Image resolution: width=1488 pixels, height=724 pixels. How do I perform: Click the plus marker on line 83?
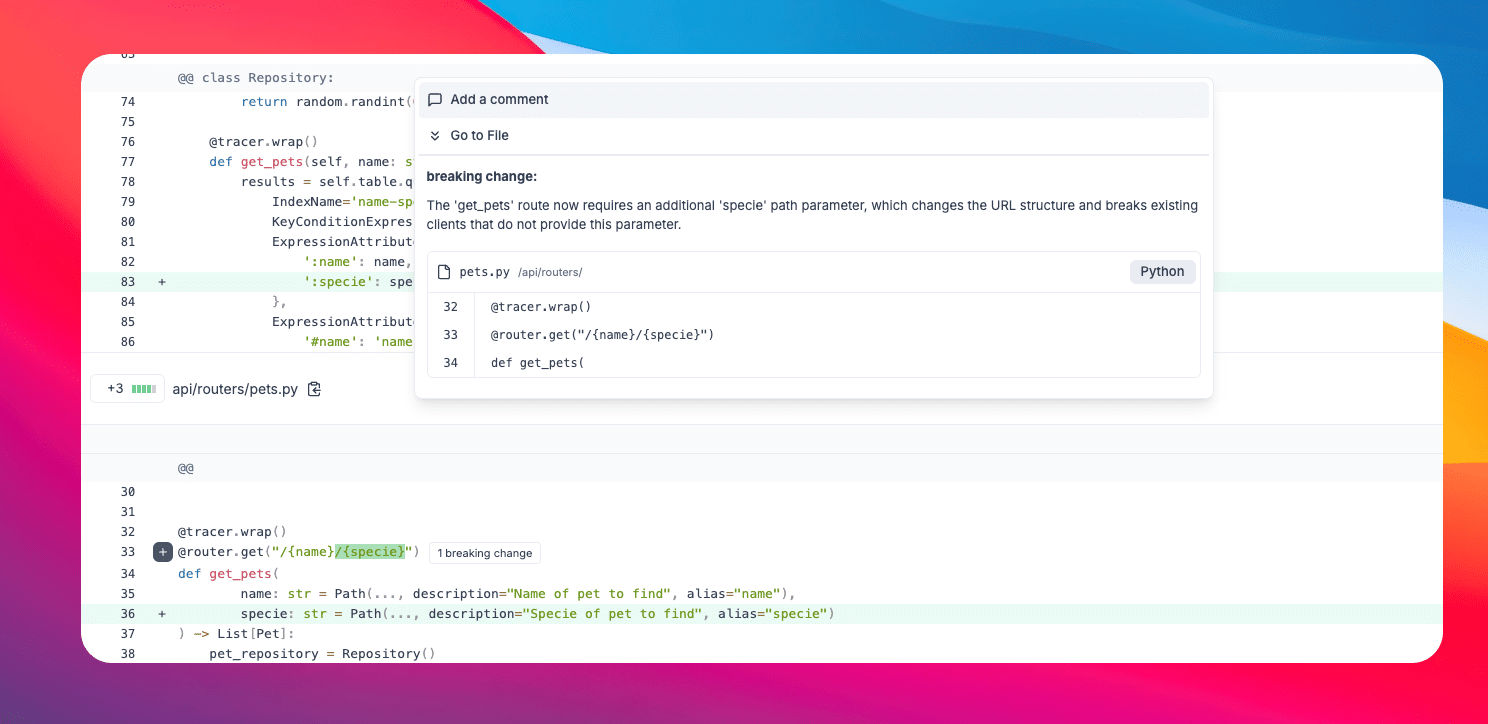pyautogui.click(x=162, y=282)
